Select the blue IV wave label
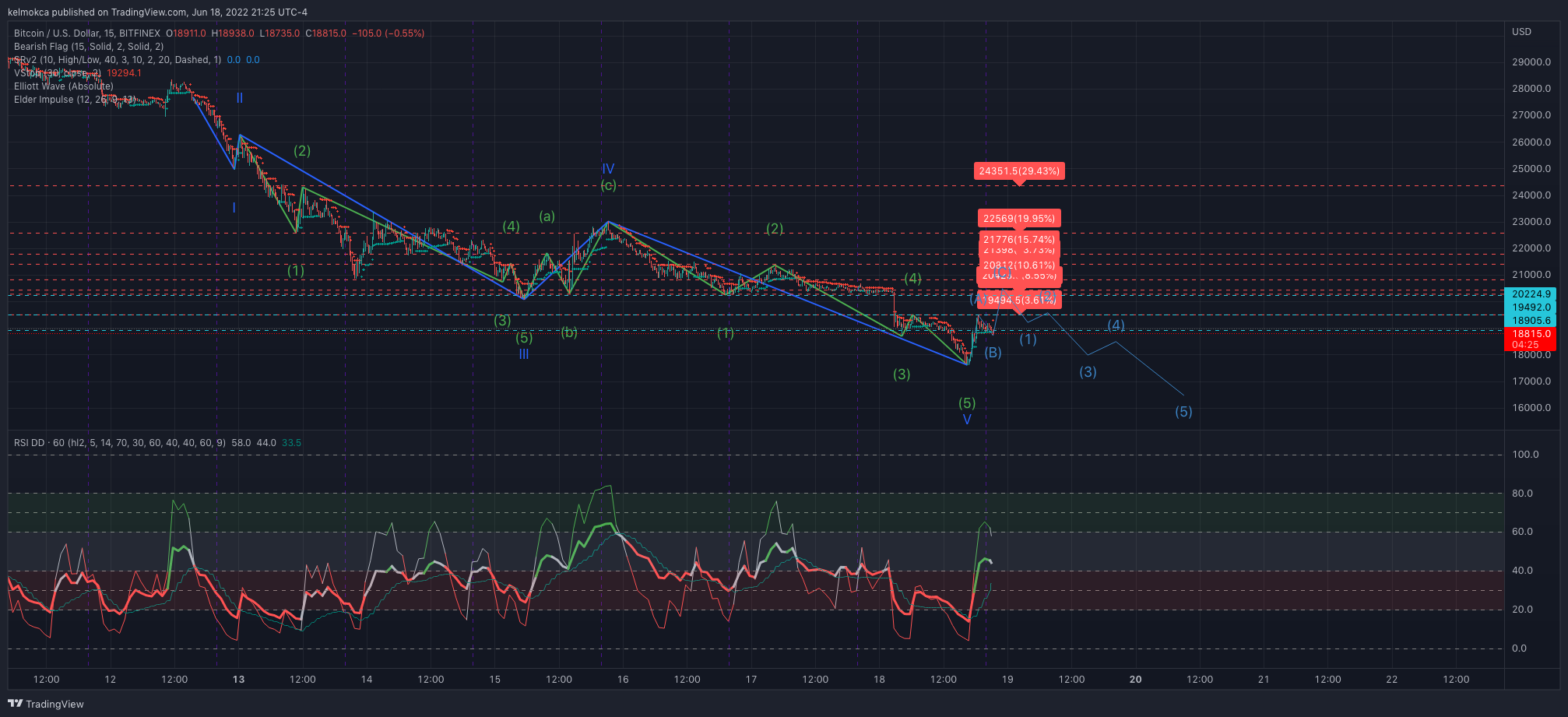Image resolution: width=1568 pixels, height=717 pixels. 608,169
